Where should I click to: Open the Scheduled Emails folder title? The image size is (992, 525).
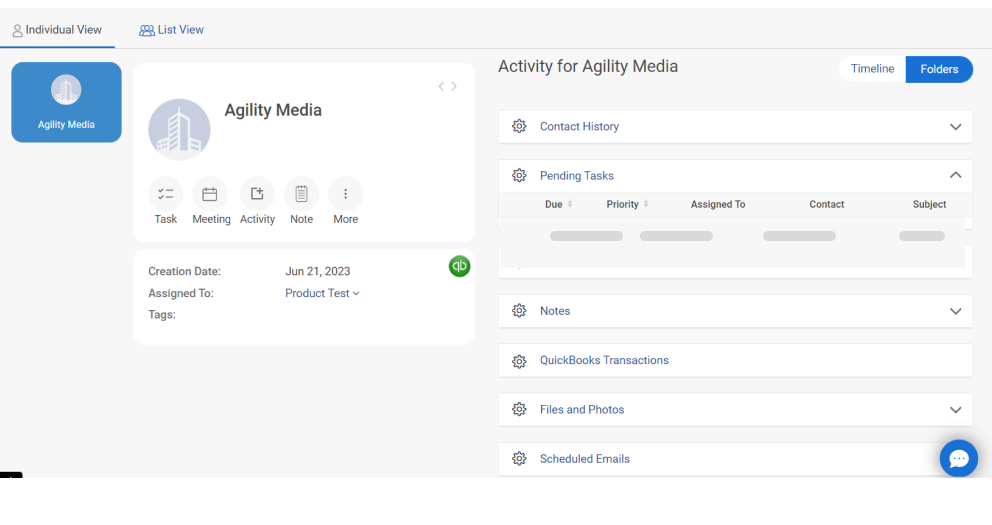[585, 459]
